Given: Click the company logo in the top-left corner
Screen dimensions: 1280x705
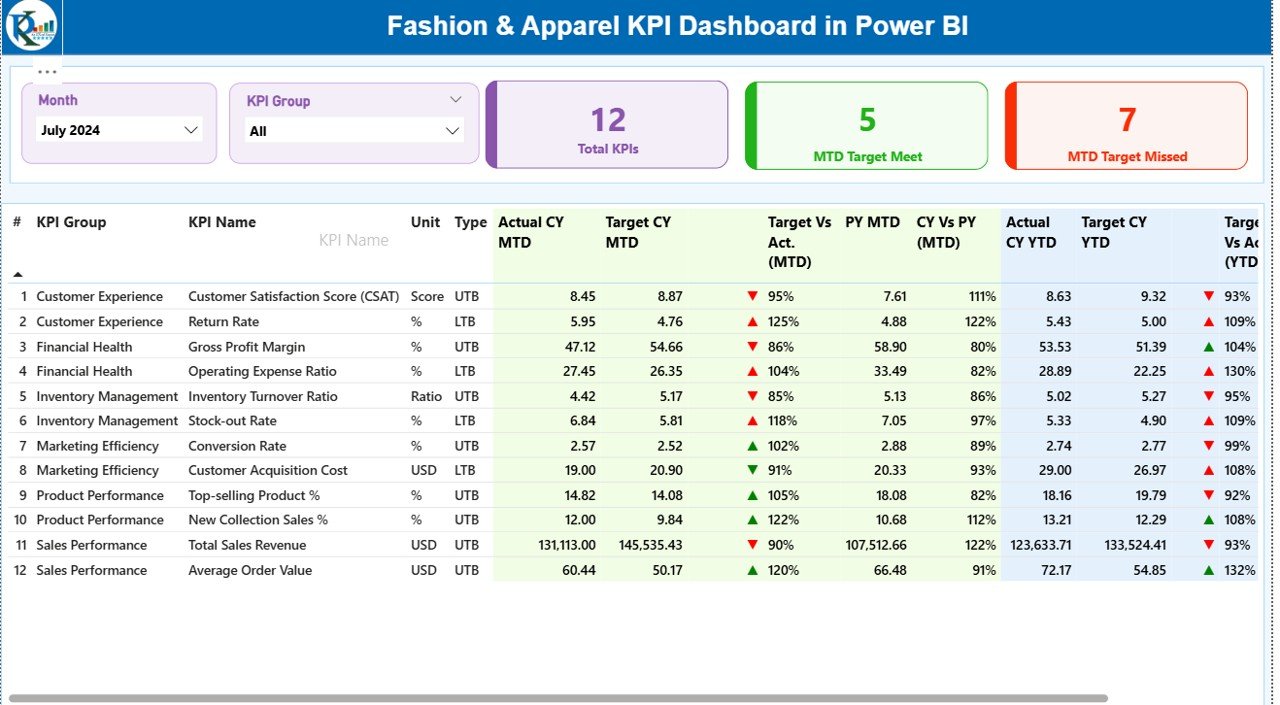Looking at the screenshot, I should 29,27.
